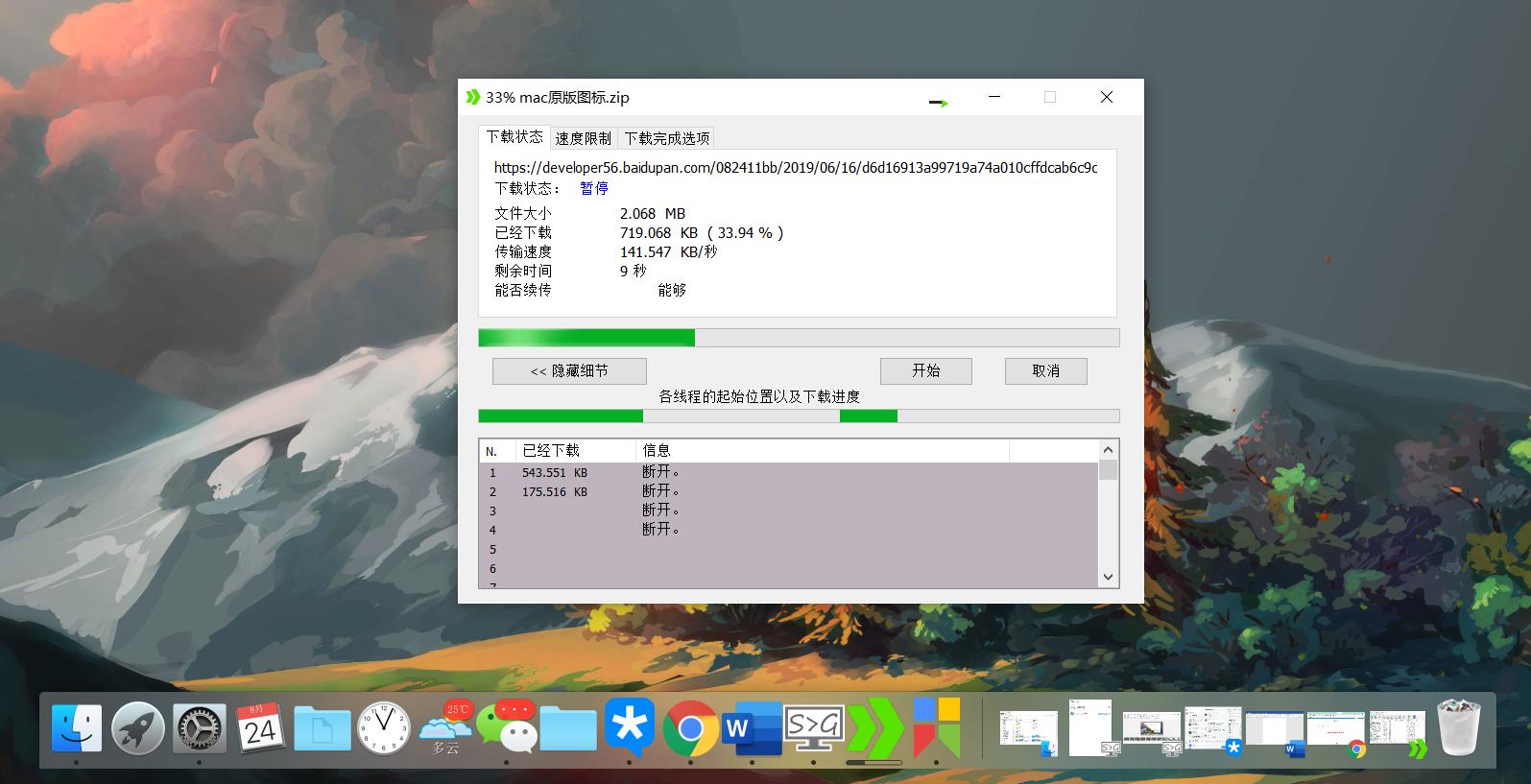Open the analog Clock icon in dock

384,728
